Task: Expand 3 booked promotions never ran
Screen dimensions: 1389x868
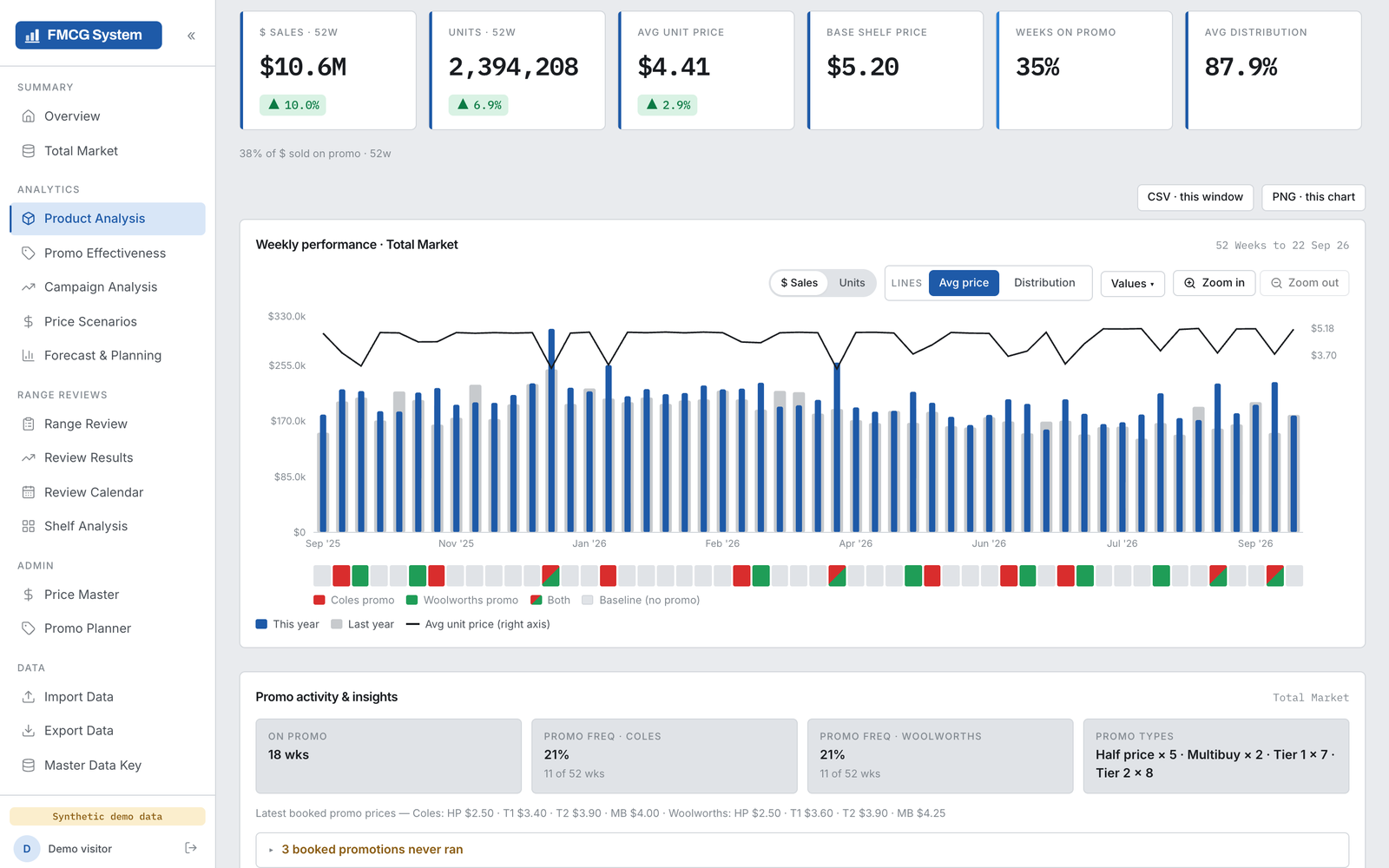Action: pos(802,850)
